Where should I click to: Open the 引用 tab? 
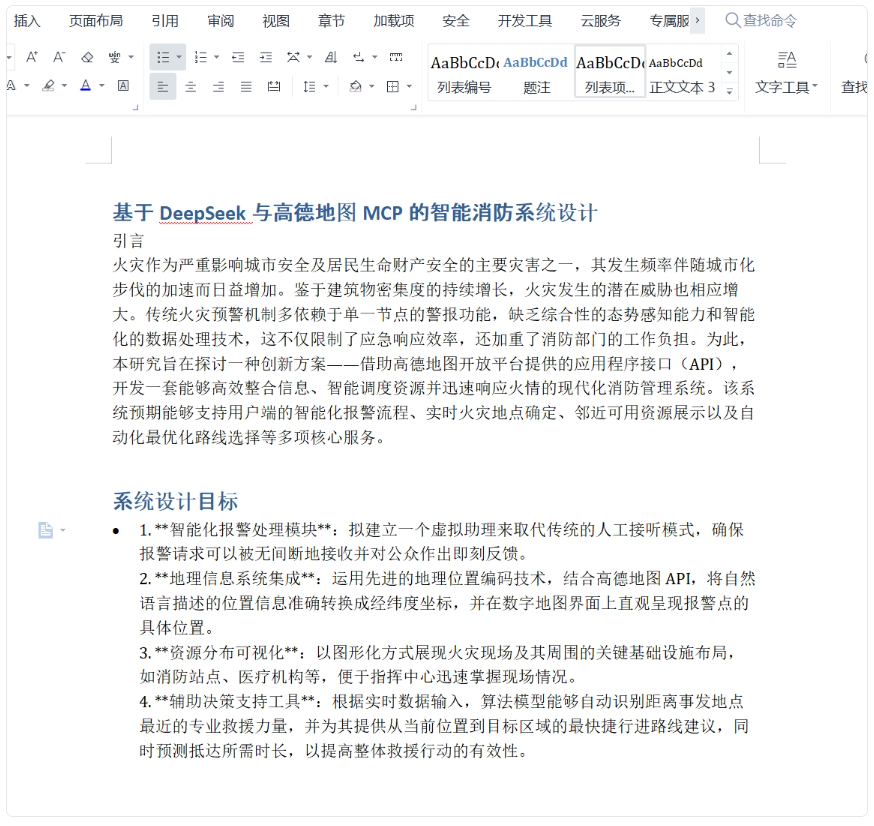pyautogui.click(x=165, y=21)
